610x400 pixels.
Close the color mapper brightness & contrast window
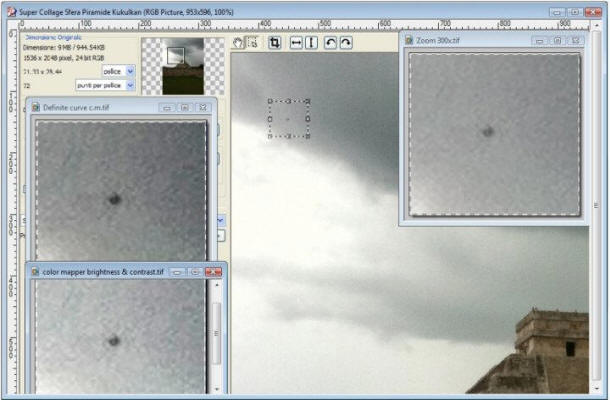[213, 271]
